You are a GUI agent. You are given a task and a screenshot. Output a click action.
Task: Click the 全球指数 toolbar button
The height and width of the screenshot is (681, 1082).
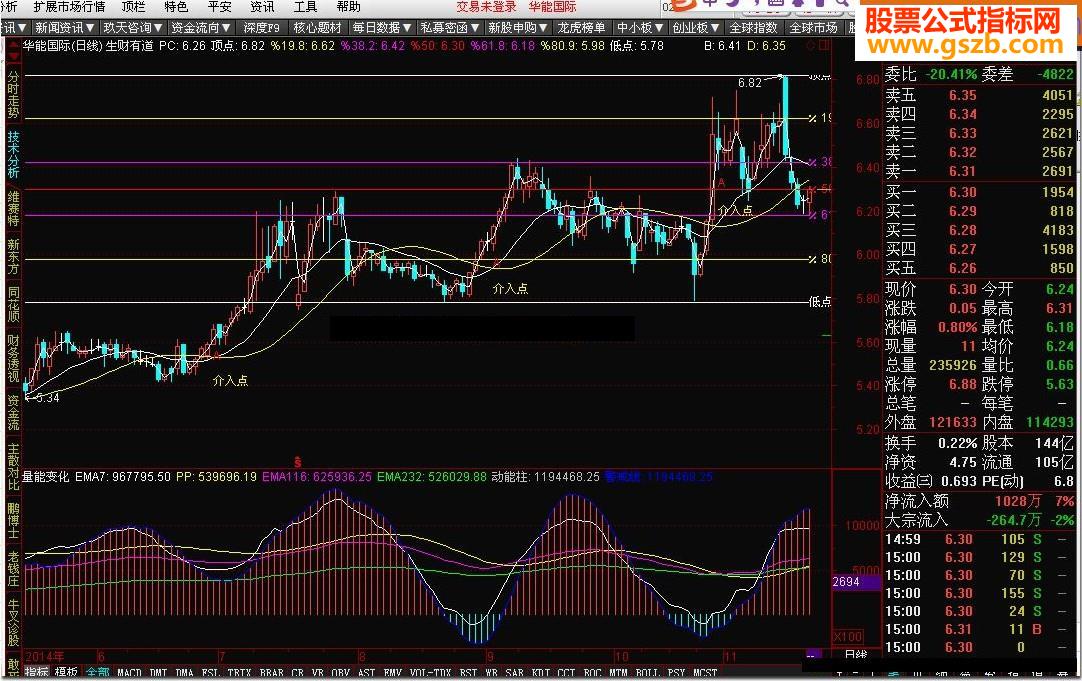(754, 28)
